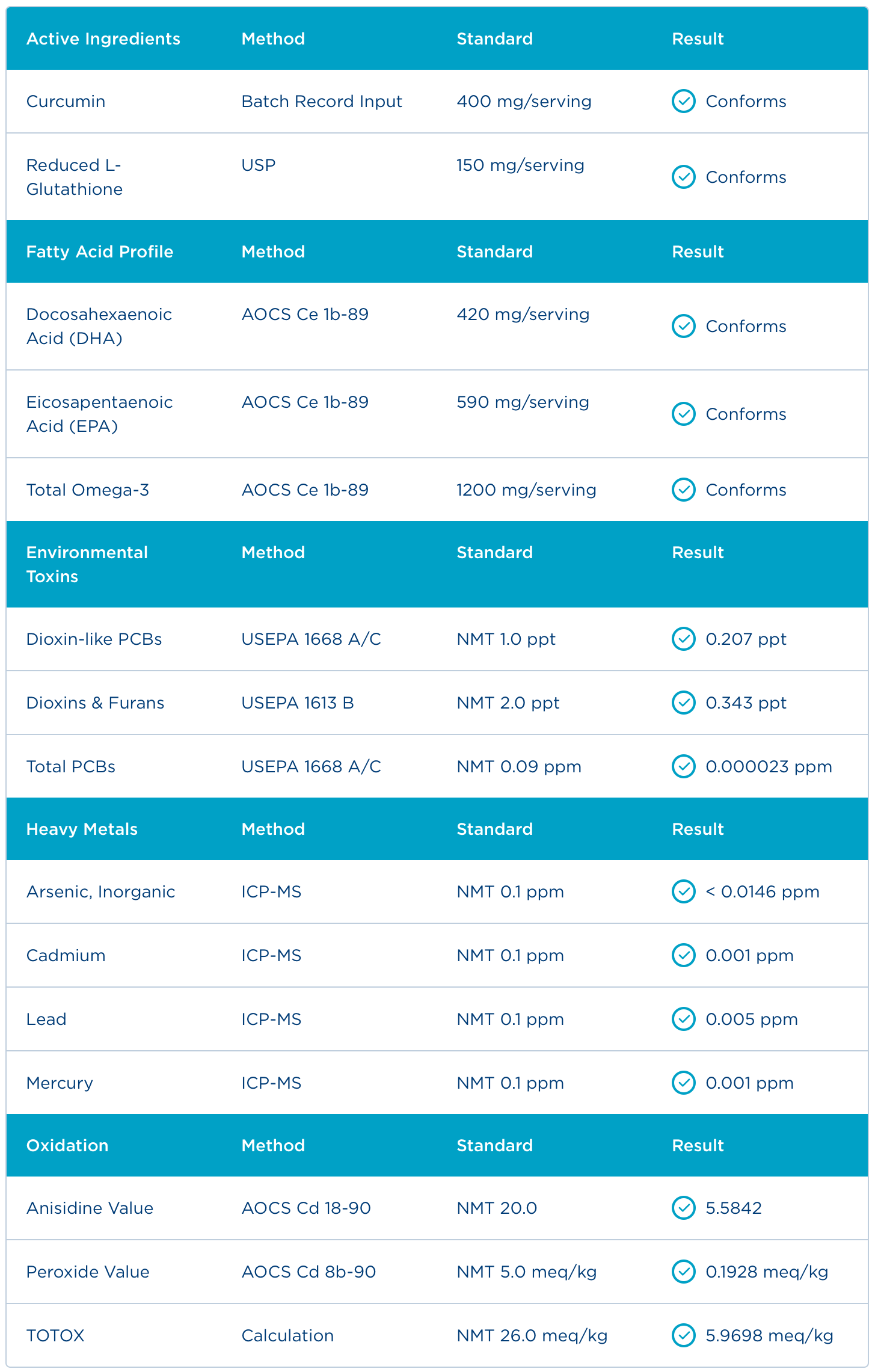
Task: Click the check icon next to 5.9698 meq/kg
Action: coord(683,1335)
